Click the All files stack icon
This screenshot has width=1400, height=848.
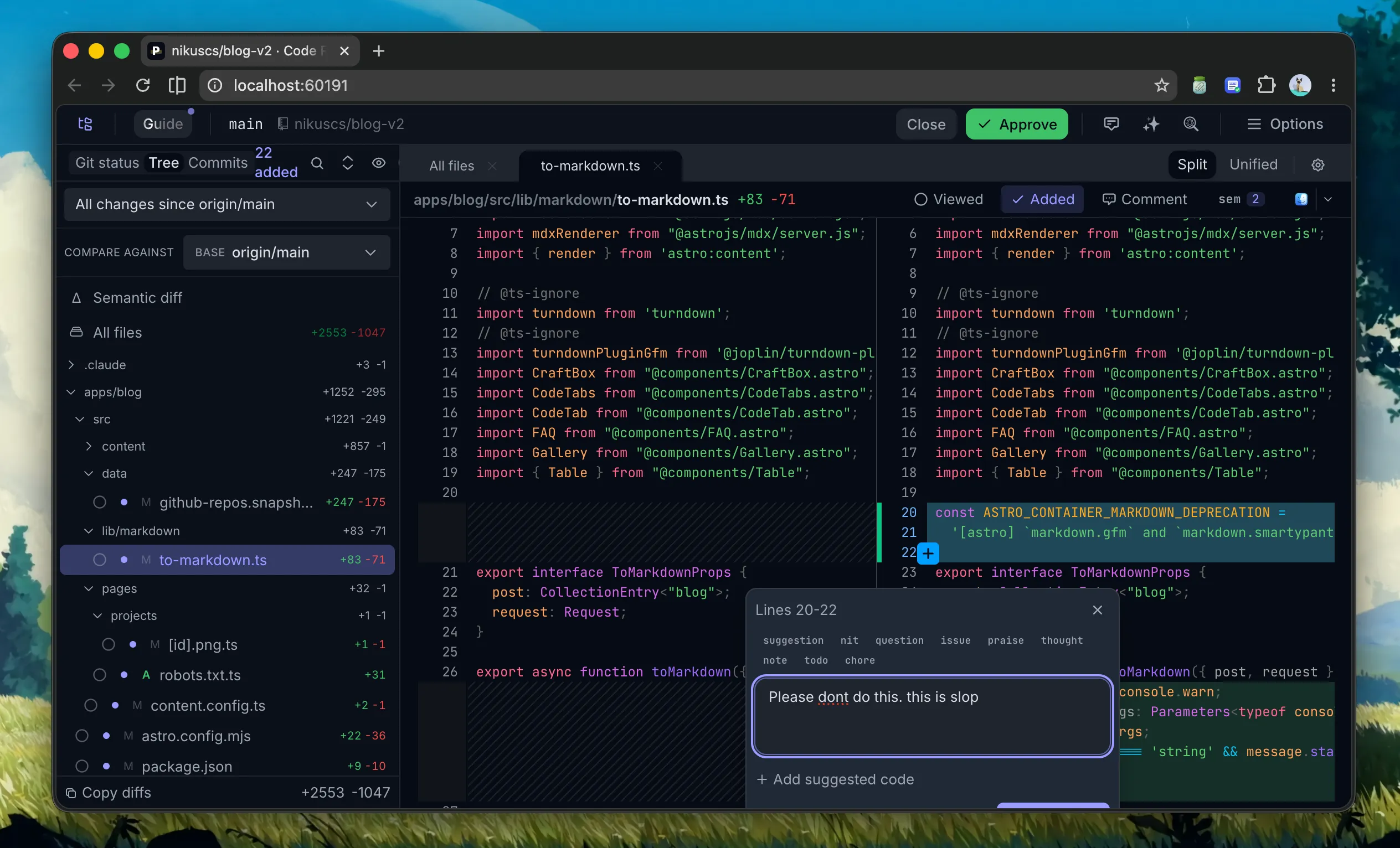pos(76,332)
